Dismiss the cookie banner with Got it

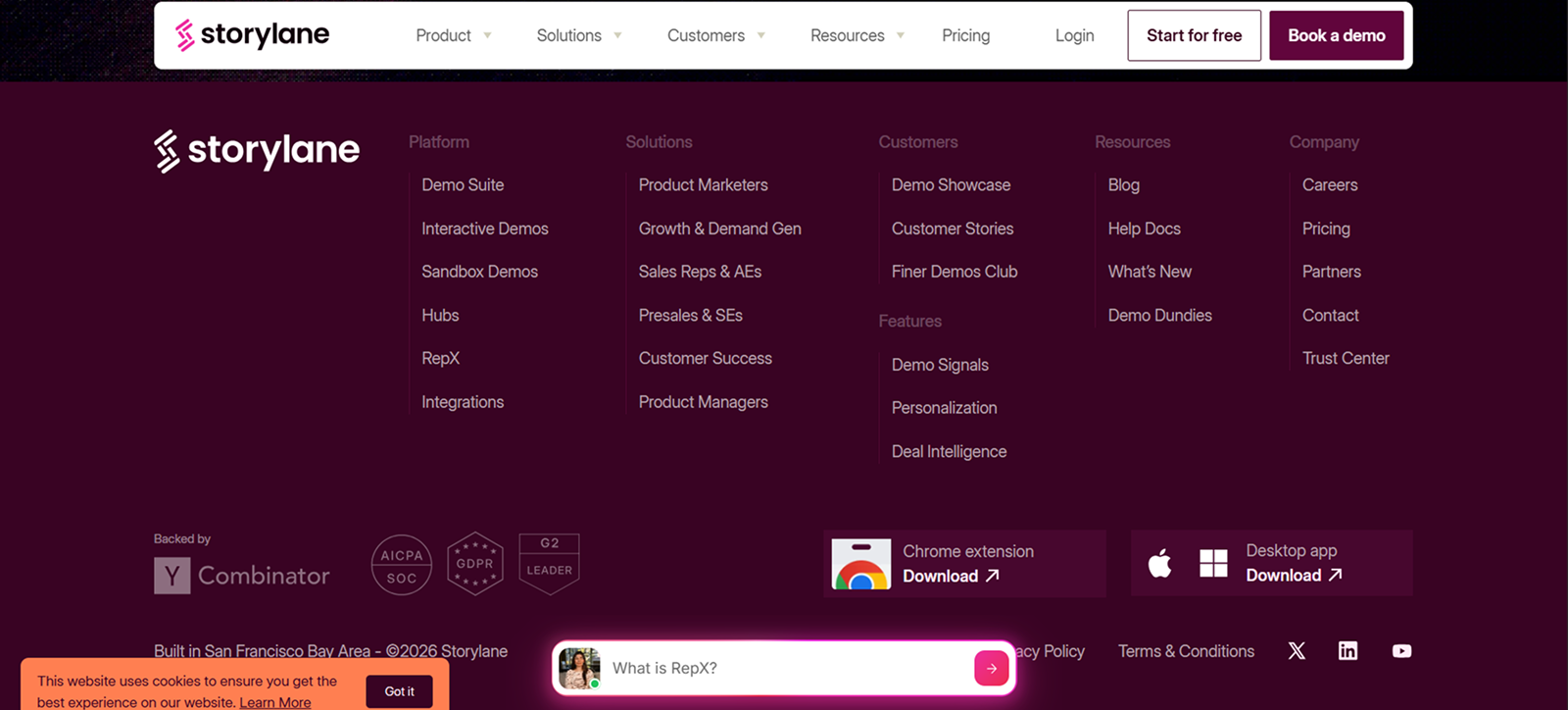(400, 691)
